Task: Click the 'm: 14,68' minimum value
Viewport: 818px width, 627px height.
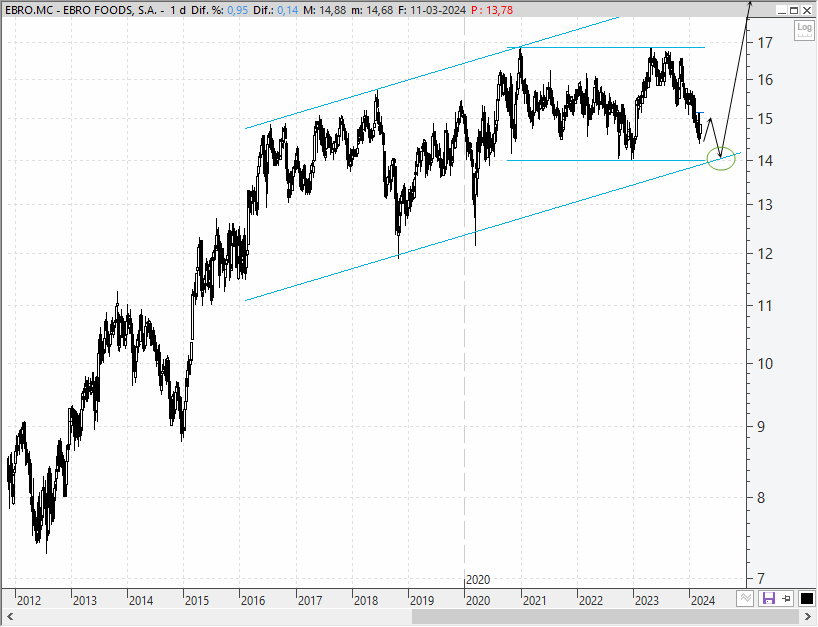Action: [x=372, y=10]
